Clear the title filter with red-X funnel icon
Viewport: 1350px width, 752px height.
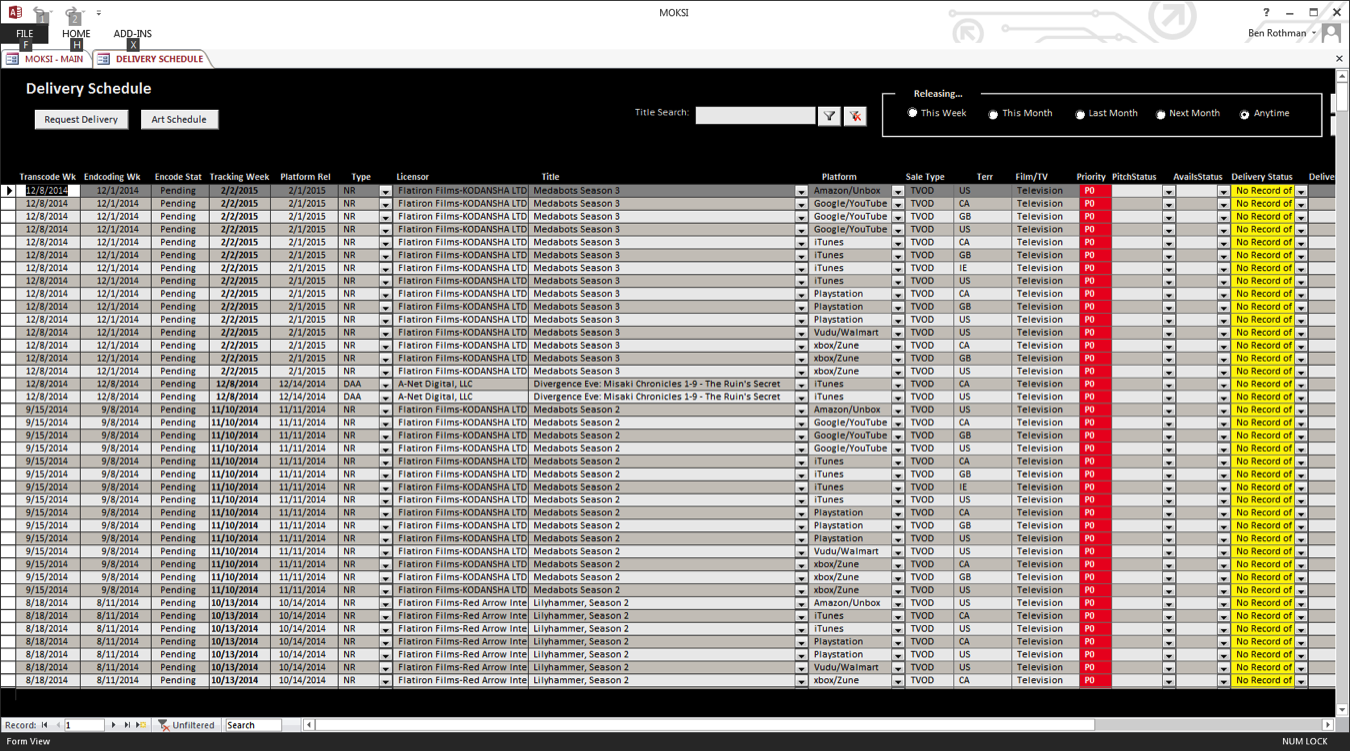855,116
